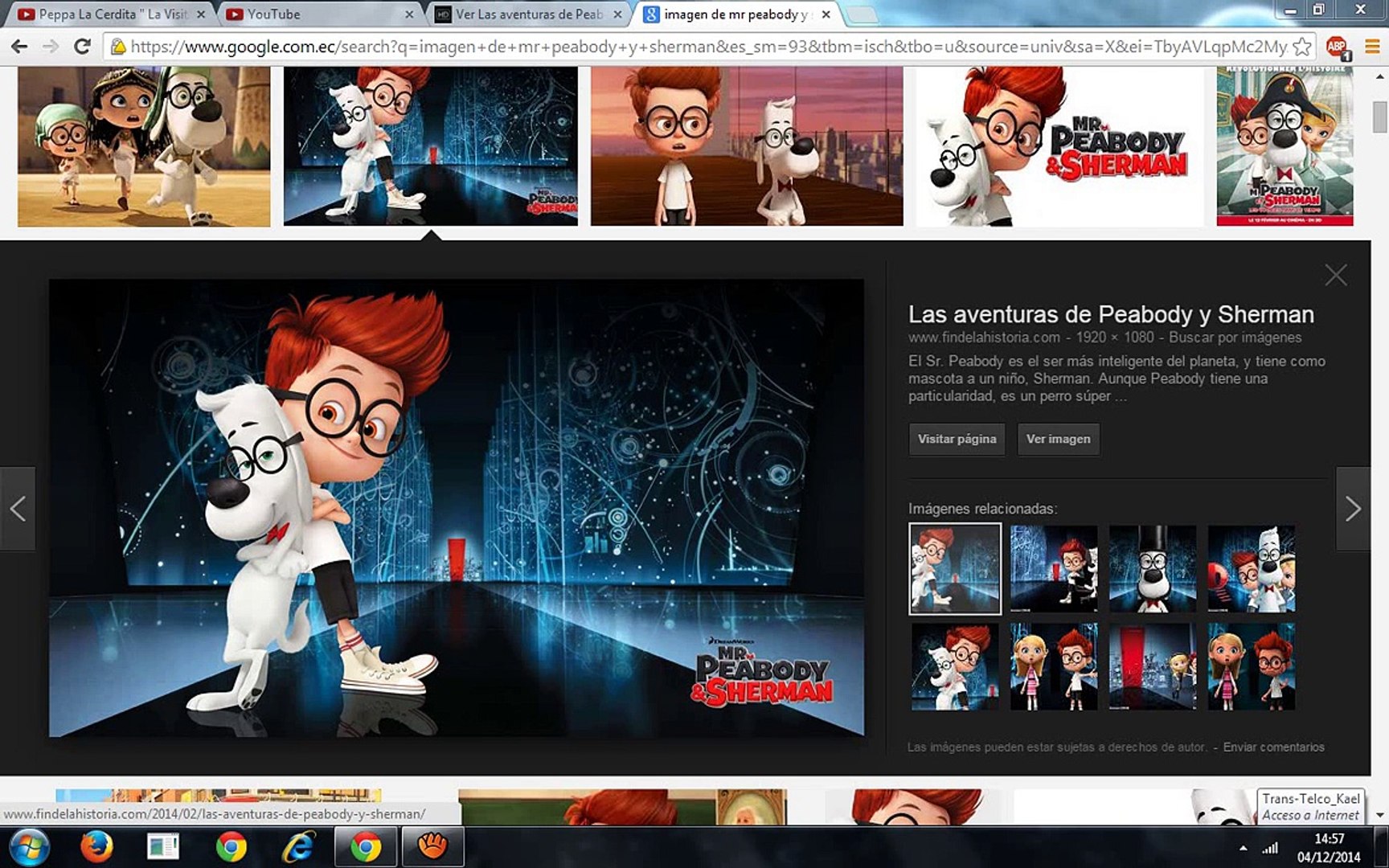Open the movie poster thumbnail with Napoleon hat

point(1285,145)
